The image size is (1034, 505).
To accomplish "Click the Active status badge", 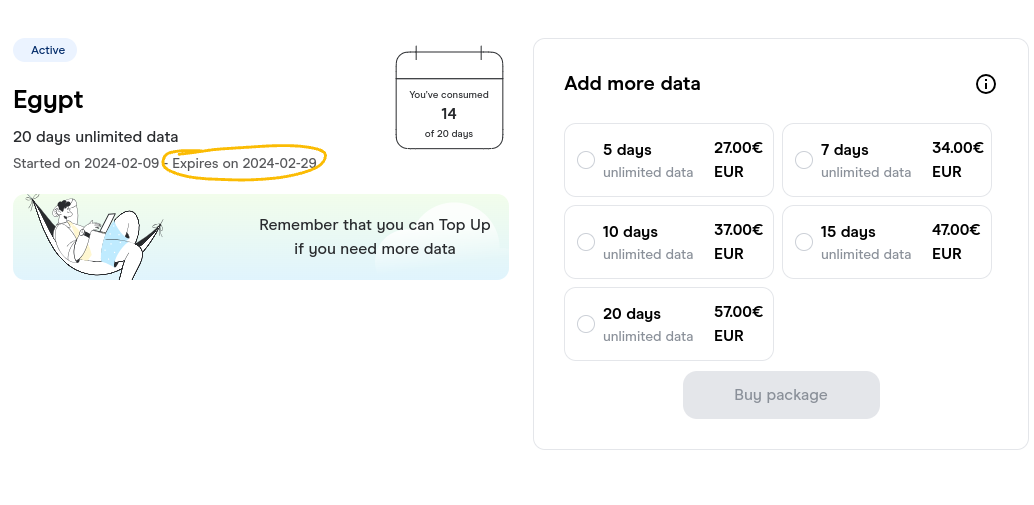I will (45, 50).
